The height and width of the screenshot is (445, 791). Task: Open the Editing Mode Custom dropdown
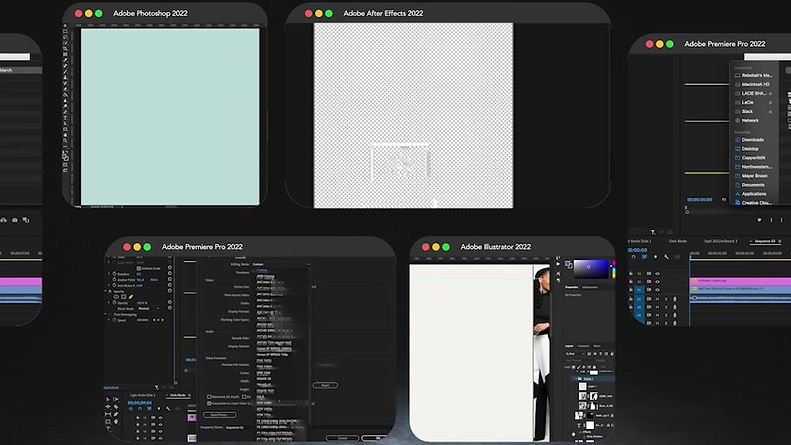click(281, 264)
